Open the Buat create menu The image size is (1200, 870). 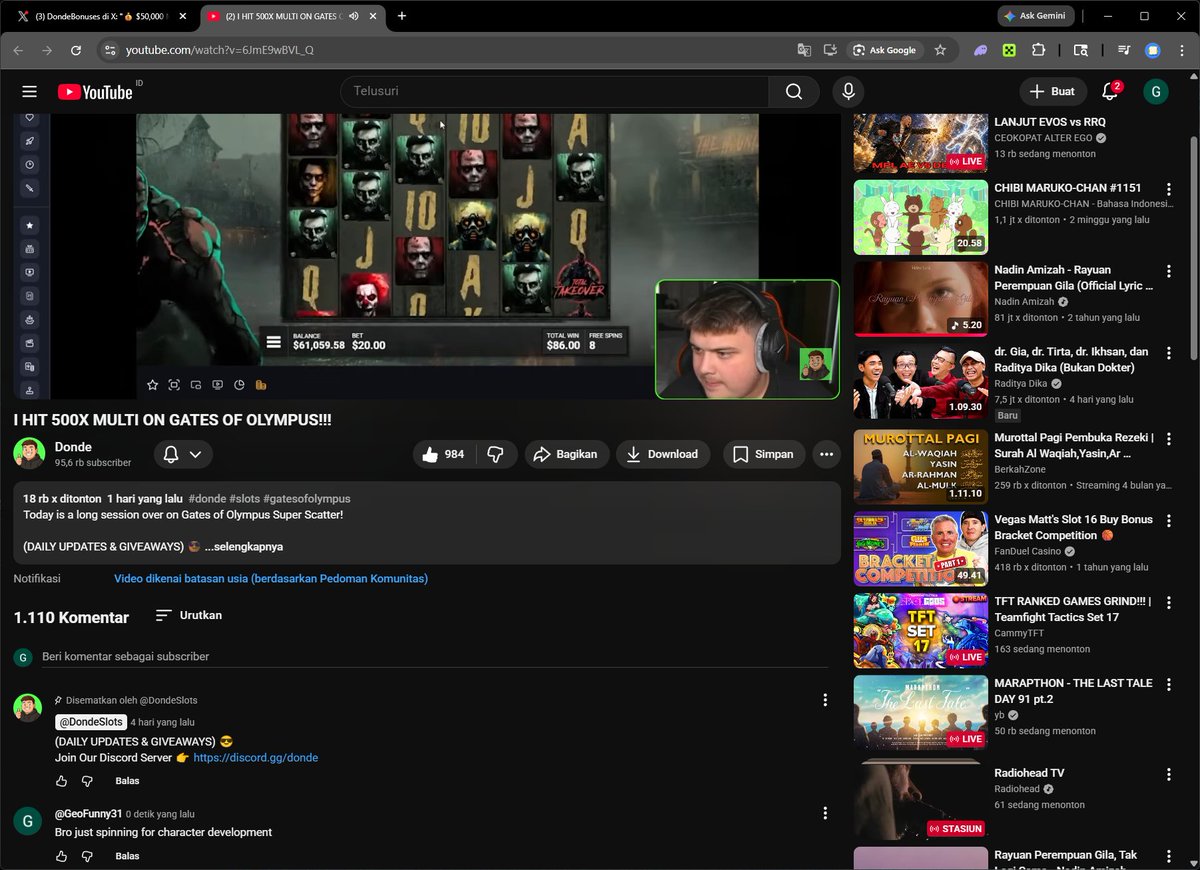1052,92
